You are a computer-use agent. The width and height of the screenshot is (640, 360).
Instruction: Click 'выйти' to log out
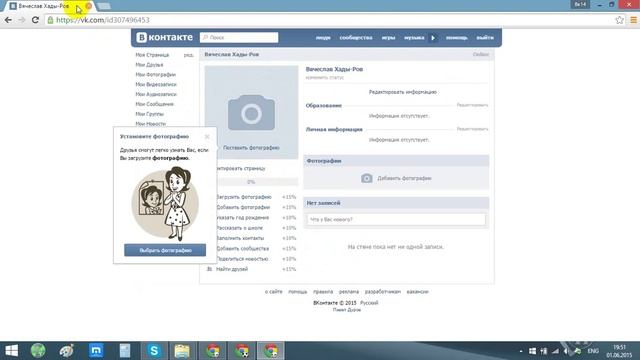pyautogui.click(x=485, y=38)
